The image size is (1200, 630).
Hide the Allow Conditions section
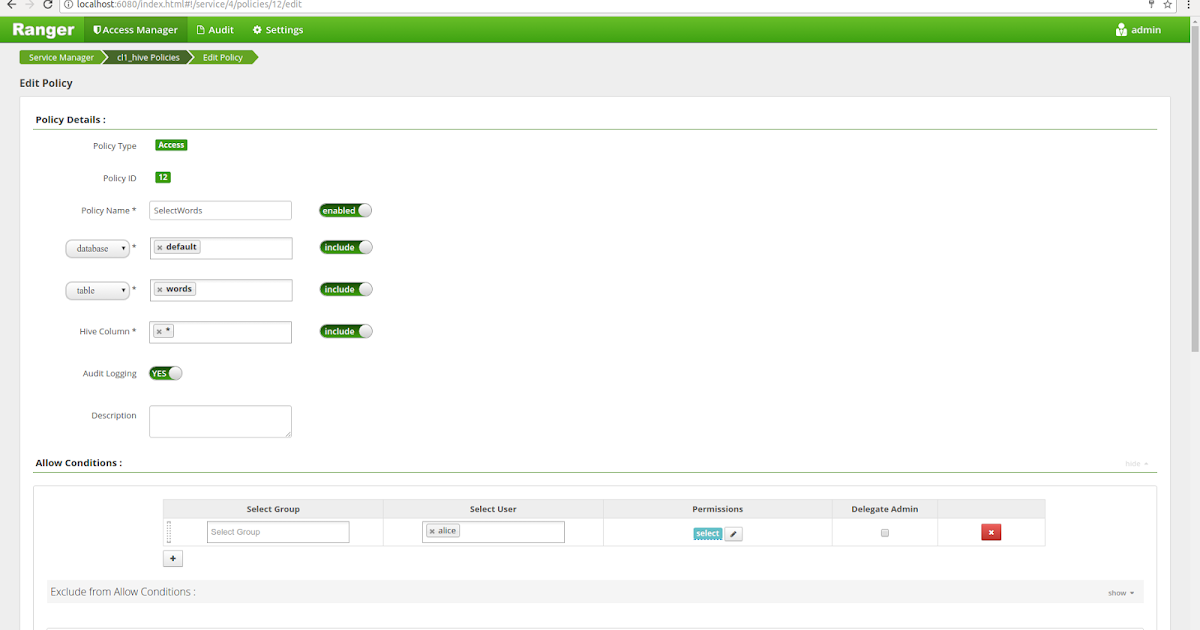point(1135,463)
